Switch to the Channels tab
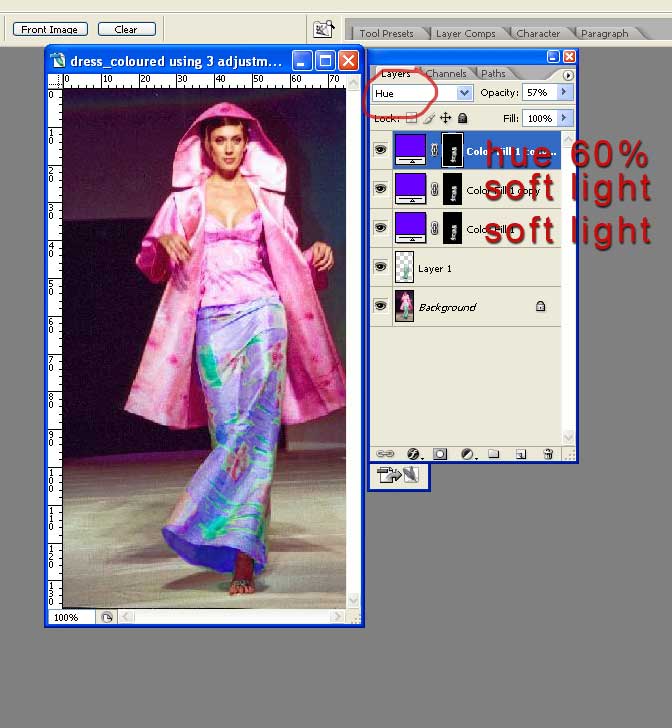The width and height of the screenshot is (672, 728). click(446, 74)
